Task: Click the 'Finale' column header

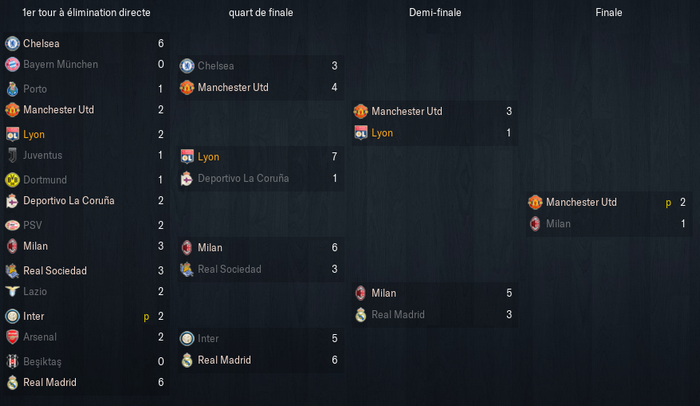Action: coord(608,13)
